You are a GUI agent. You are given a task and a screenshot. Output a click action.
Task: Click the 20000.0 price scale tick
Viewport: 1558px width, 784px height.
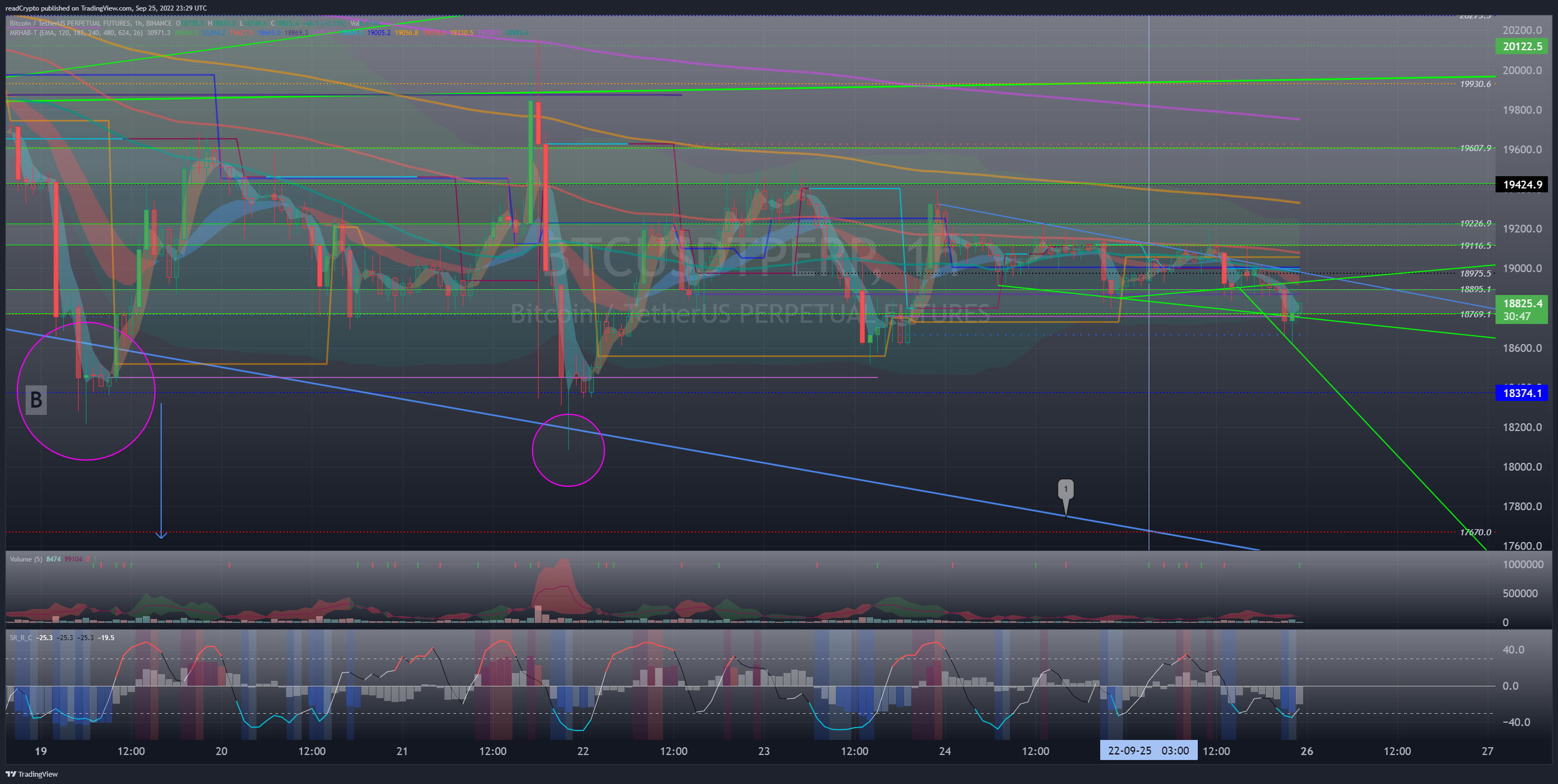(1522, 70)
